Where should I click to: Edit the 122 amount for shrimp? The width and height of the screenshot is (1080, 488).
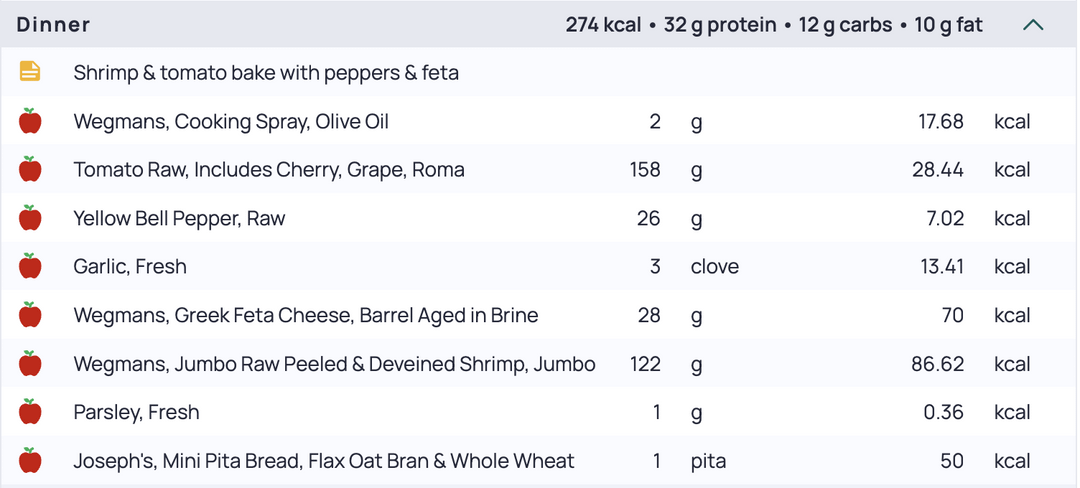[x=645, y=363]
